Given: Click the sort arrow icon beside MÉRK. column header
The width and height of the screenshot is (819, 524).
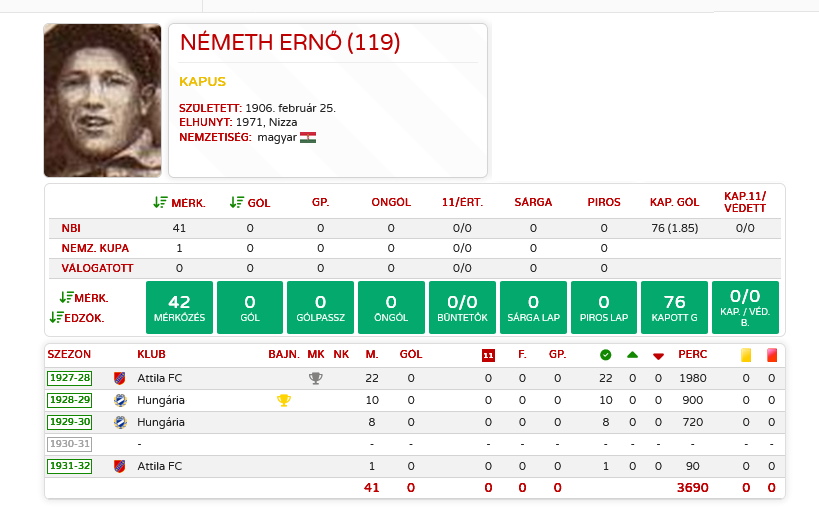Looking at the screenshot, I should coord(160,202).
